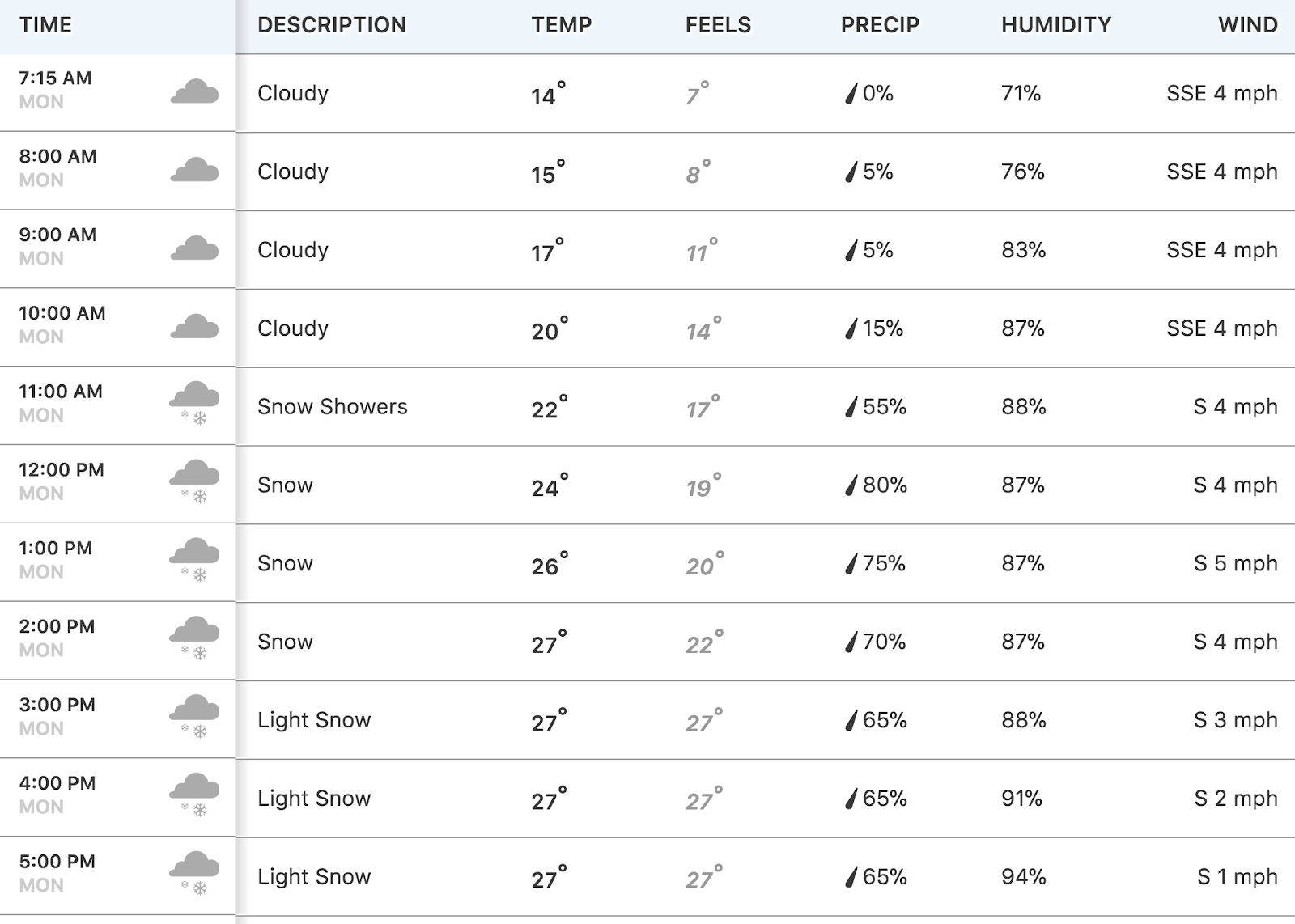1295x924 pixels.
Task: Select the 1:00 PM time cell
Action: click(x=117, y=562)
